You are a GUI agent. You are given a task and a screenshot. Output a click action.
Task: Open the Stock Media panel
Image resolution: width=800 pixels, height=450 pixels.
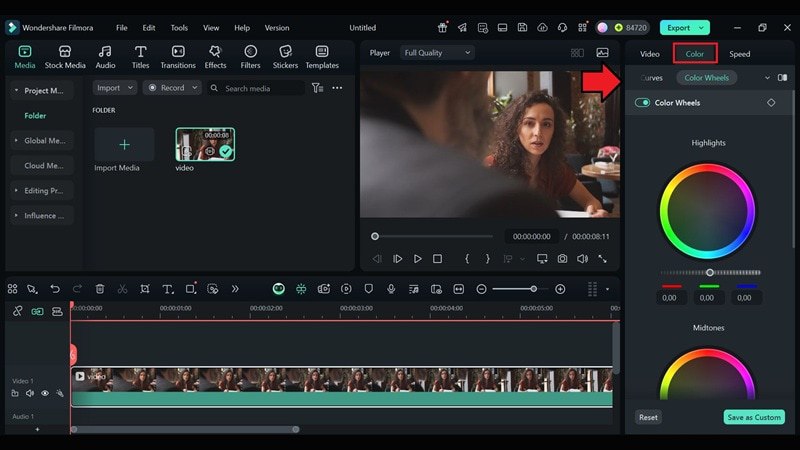coord(65,57)
